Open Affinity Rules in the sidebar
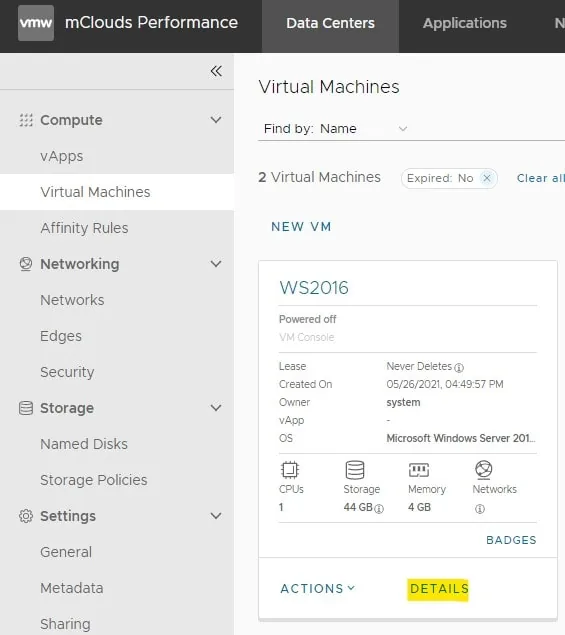The height and width of the screenshot is (635, 565). (x=117, y=228)
